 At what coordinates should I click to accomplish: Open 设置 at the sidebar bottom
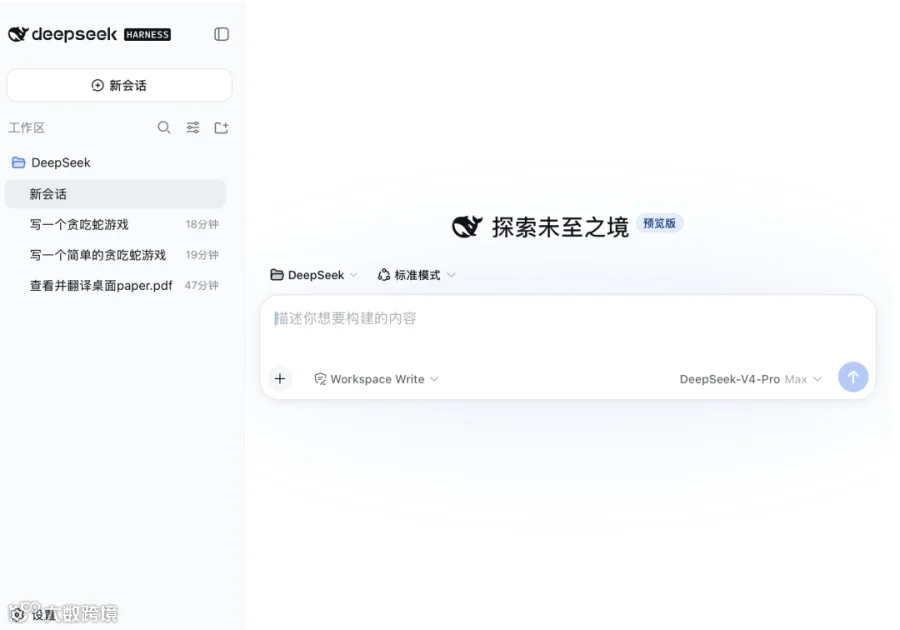point(34,615)
